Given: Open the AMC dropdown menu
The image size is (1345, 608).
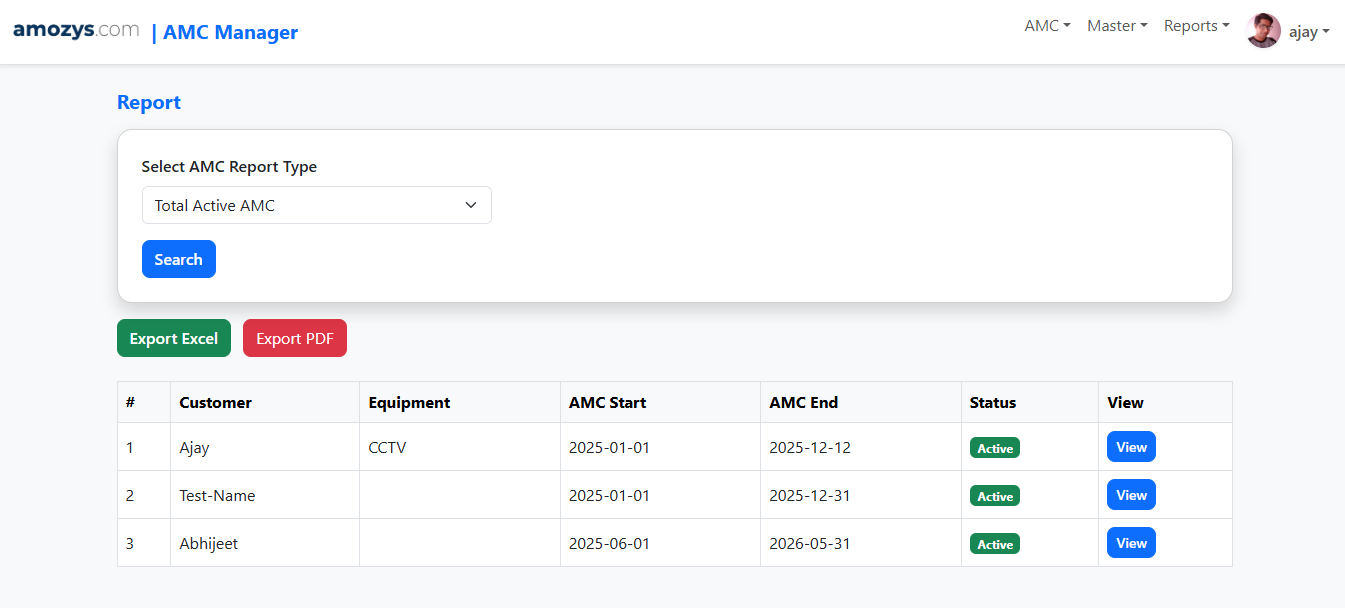Looking at the screenshot, I should click(x=1047, y=26).
